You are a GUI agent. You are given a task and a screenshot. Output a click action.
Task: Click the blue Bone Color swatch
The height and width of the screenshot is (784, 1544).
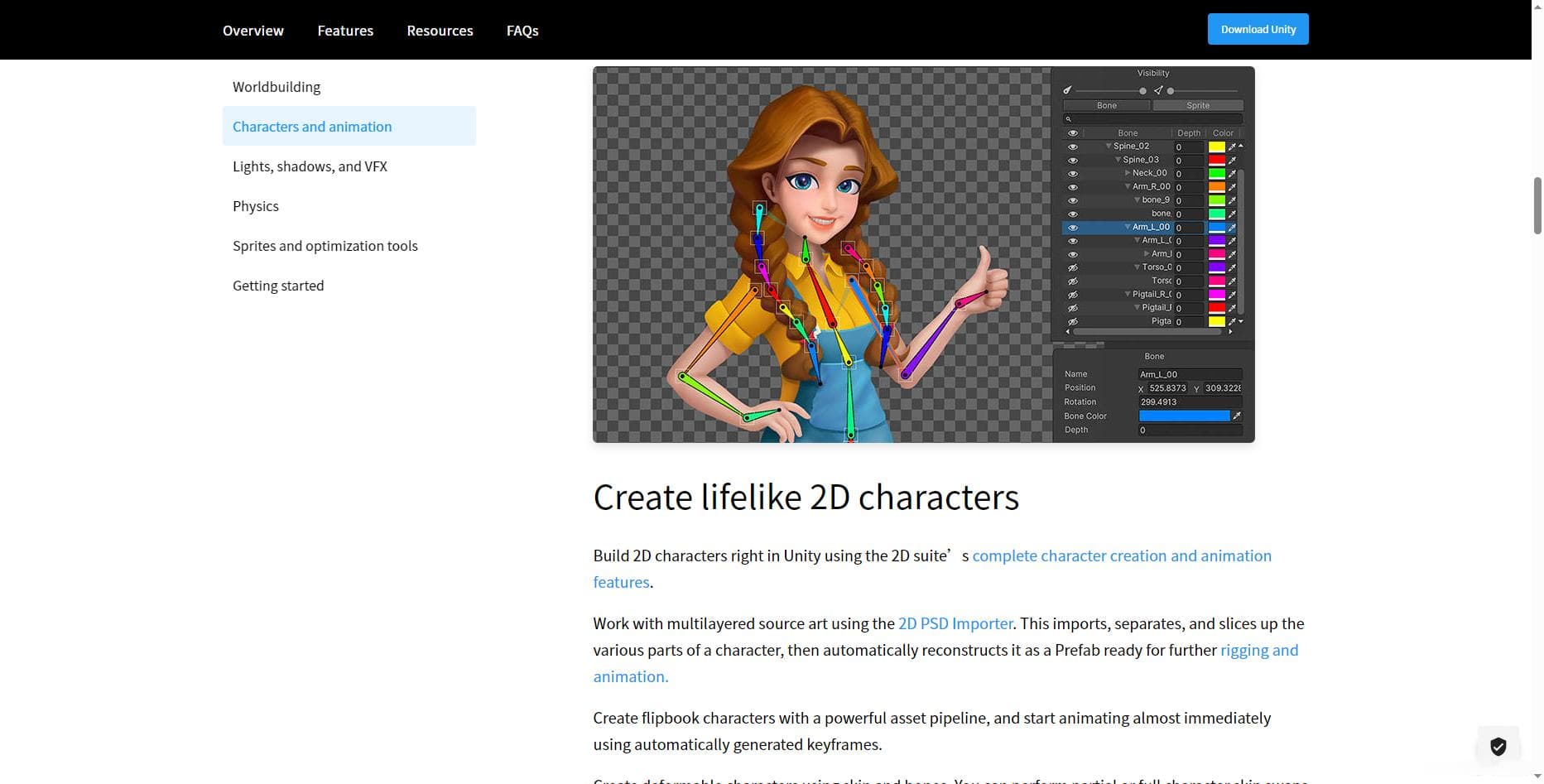(1185, 416)
